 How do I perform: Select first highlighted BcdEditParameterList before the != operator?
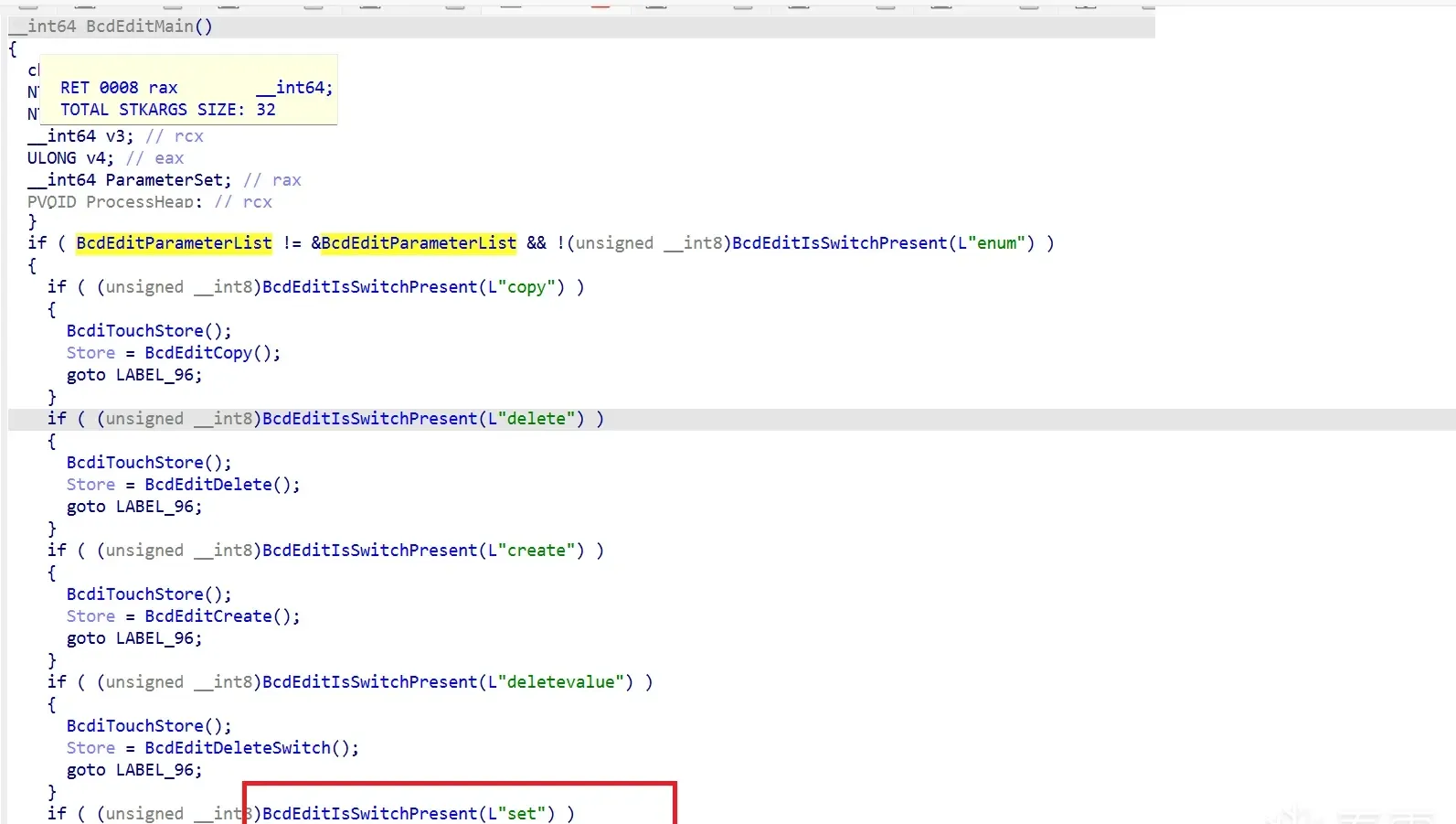point(174,243)
